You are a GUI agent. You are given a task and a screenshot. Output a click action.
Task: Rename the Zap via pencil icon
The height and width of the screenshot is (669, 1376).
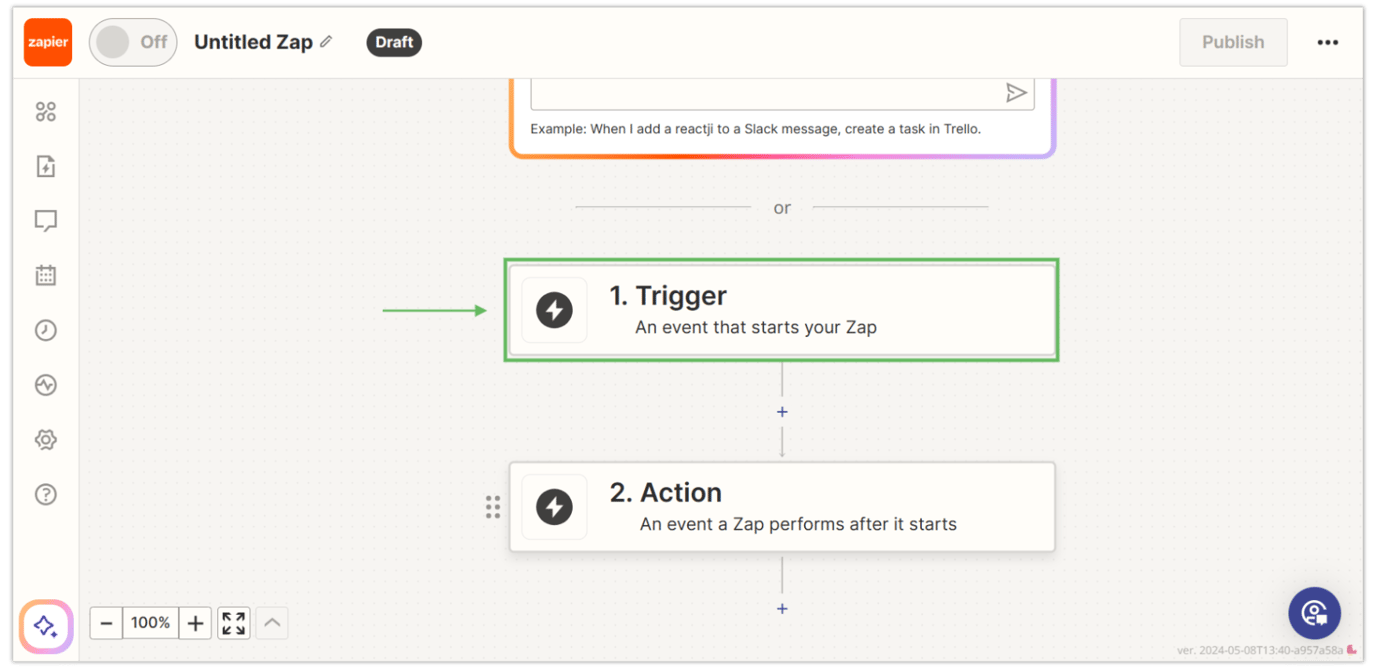[x=327, y=41]
